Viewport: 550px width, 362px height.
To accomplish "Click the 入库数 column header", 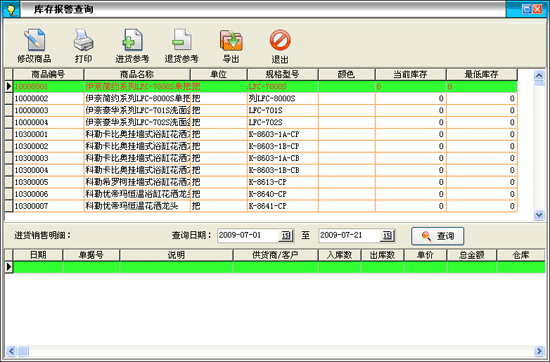I will coord(340,255).
